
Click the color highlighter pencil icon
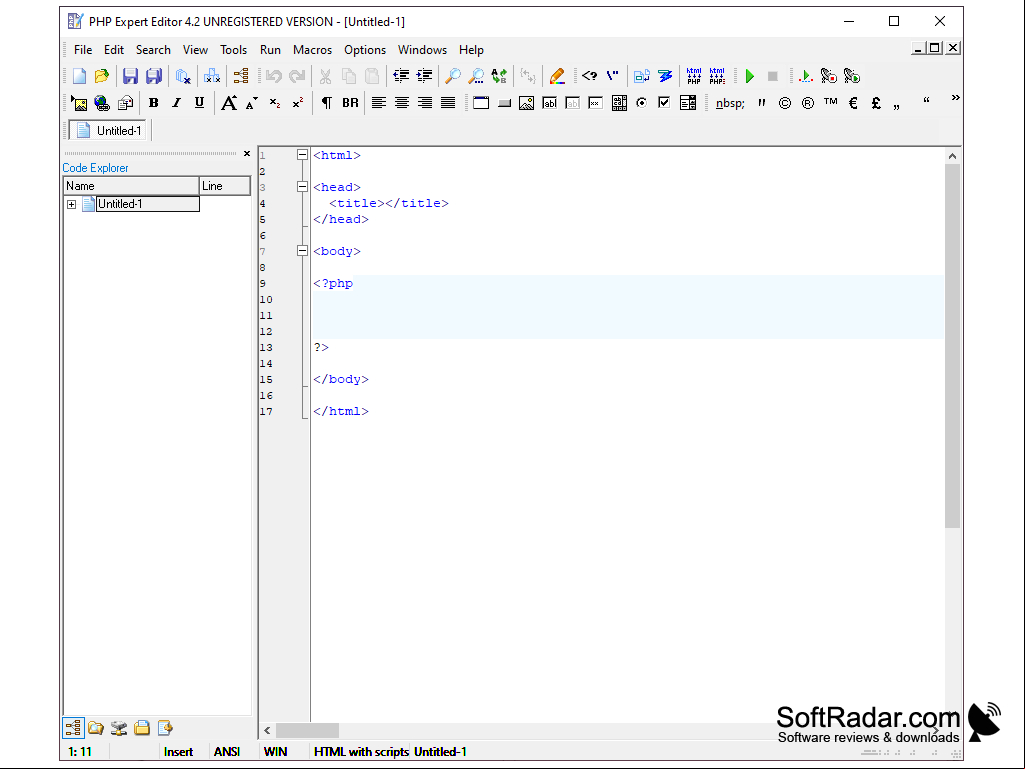click(557, 77)
